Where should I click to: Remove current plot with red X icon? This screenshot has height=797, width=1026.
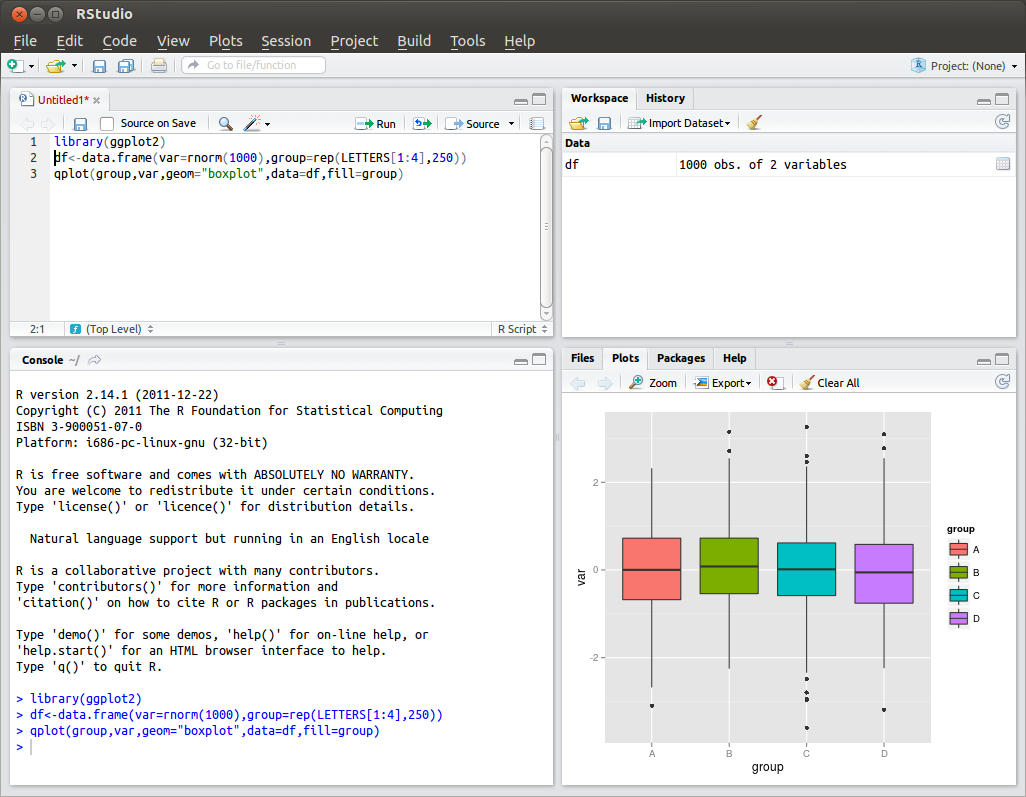tap(775, 382)
